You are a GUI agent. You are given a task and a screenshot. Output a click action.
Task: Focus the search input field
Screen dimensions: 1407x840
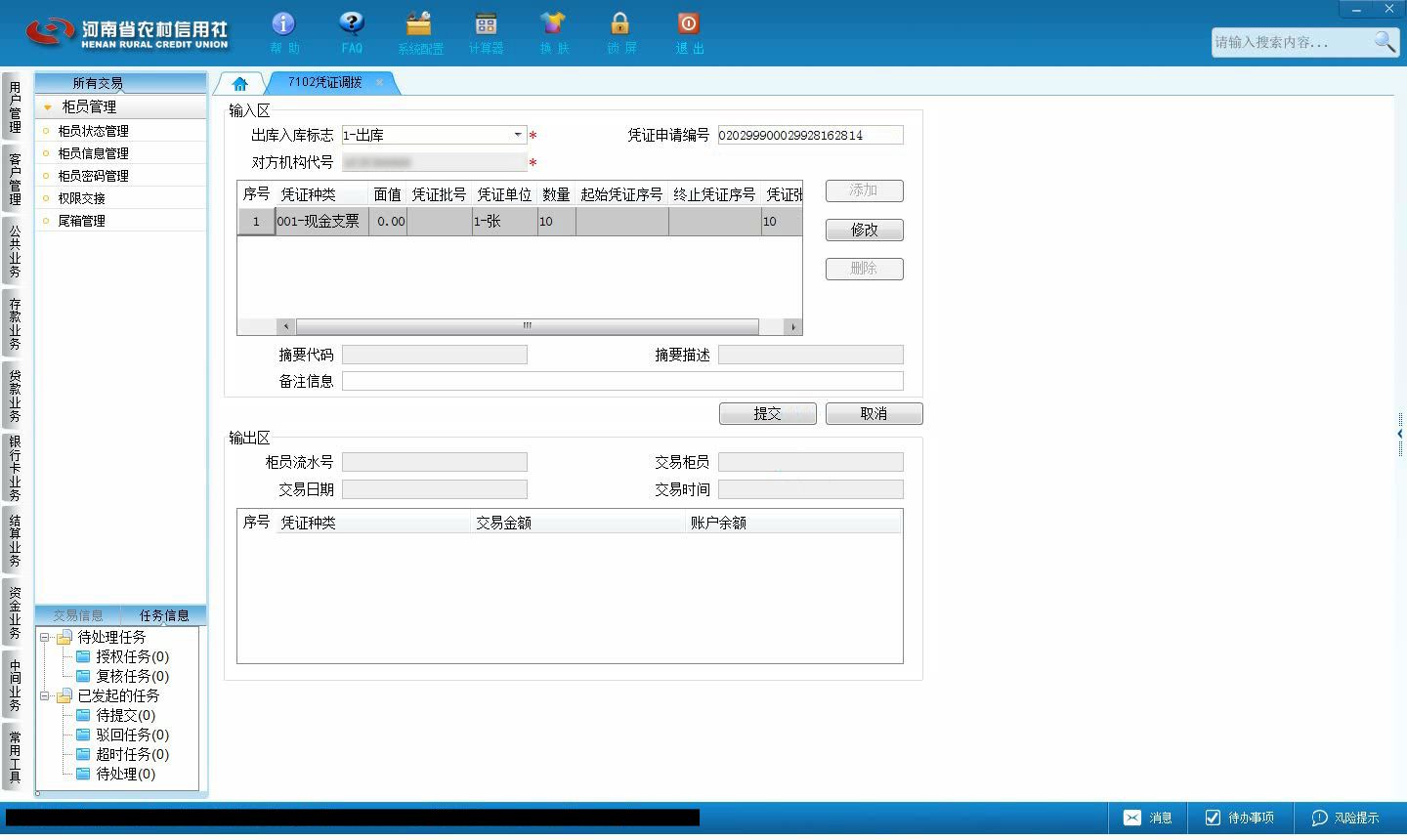point(1292,42)
